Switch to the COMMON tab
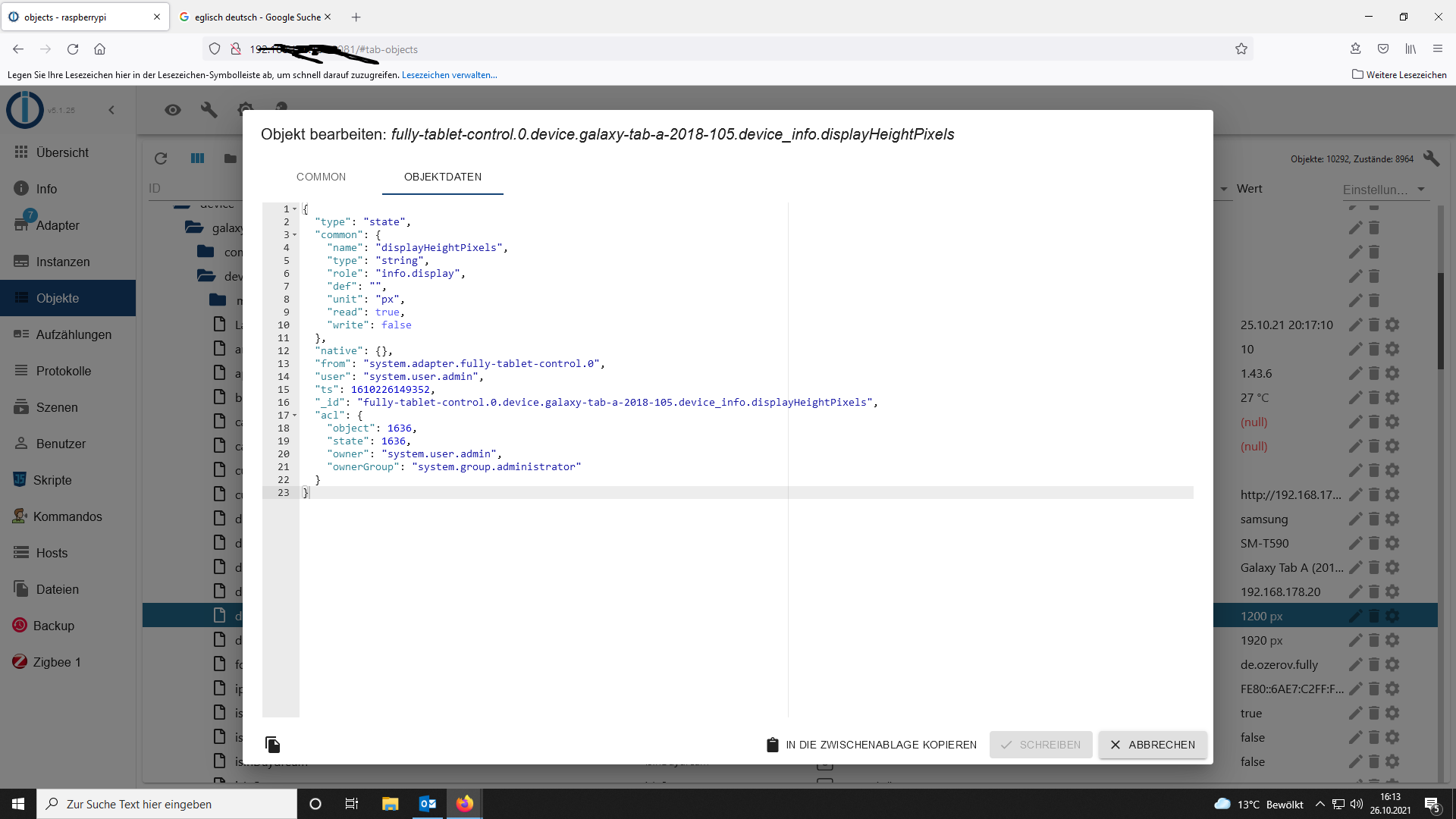Image resolution: width=1456 pixels, height=819 pixels. pos(321,177)
